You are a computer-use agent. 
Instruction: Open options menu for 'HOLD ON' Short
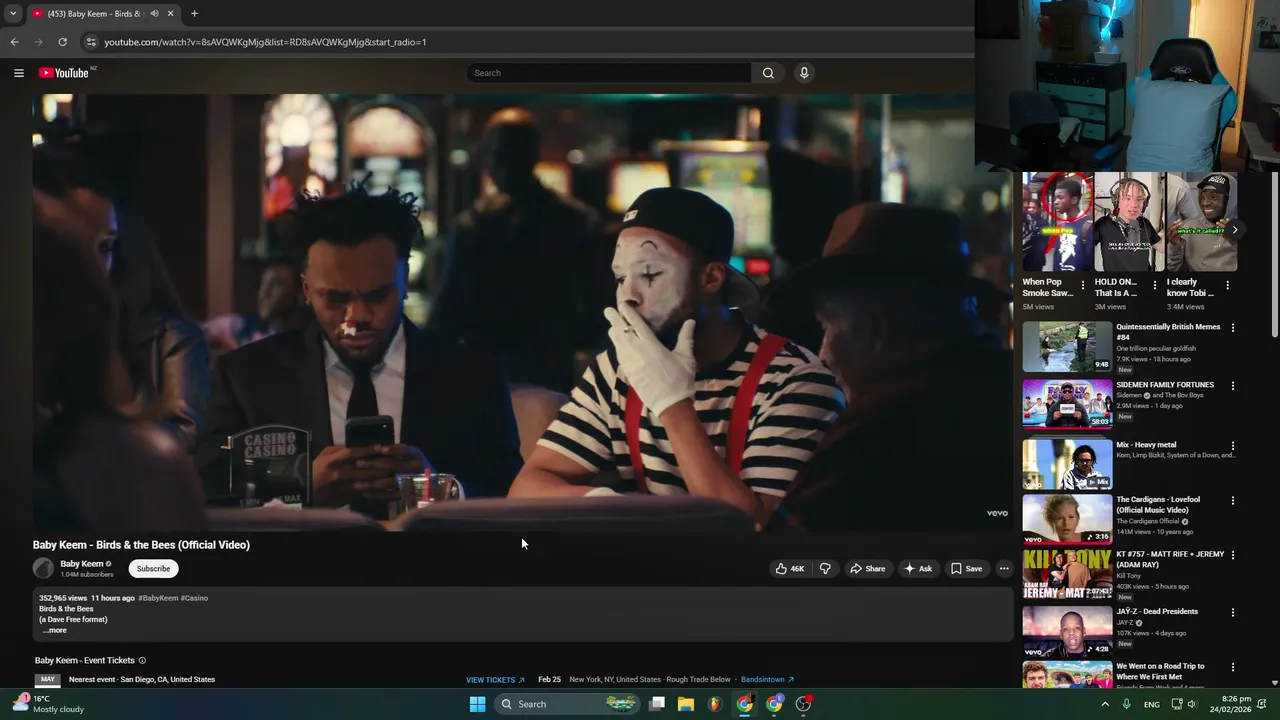tap(1155, 286)
